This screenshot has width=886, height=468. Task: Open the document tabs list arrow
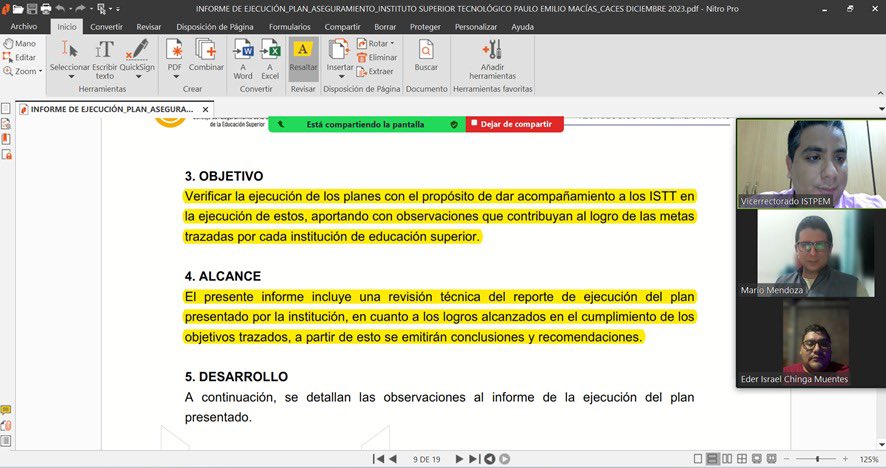[x=881, y=109]
